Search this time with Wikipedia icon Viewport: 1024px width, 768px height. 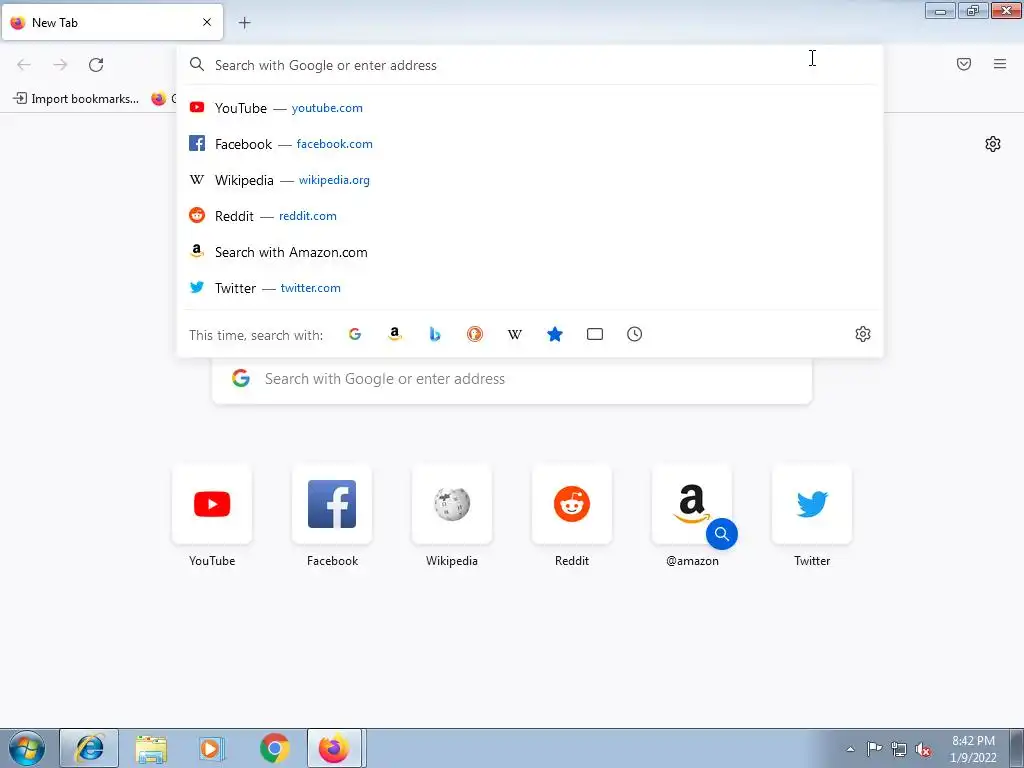515,334
